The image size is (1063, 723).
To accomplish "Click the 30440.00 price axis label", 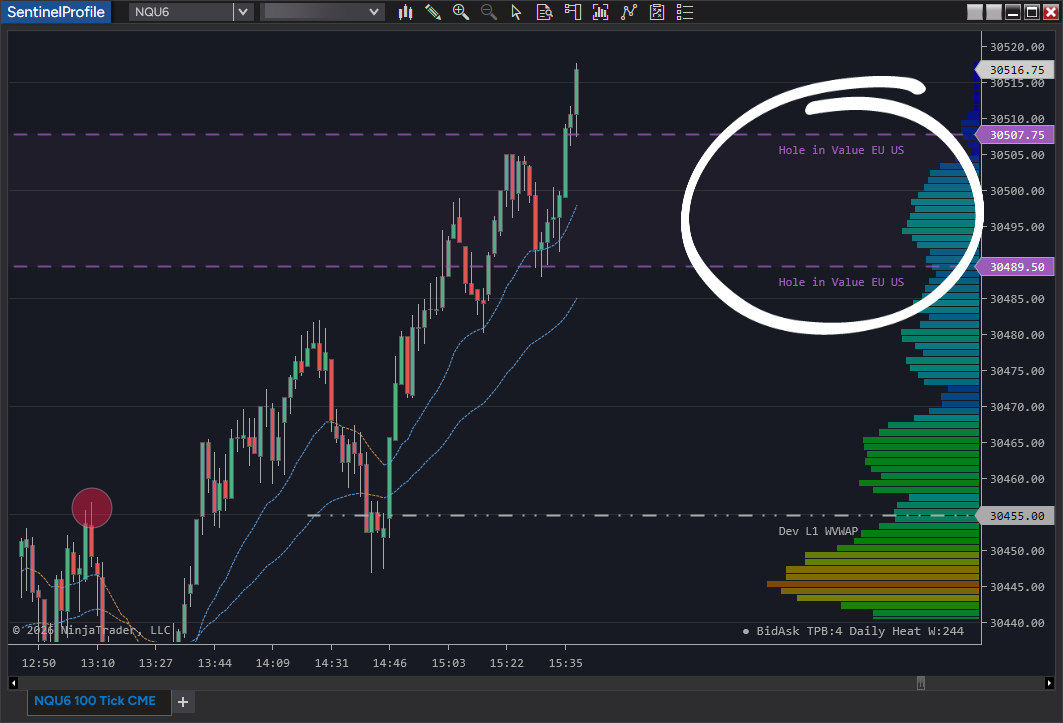I will [1017, 623].
